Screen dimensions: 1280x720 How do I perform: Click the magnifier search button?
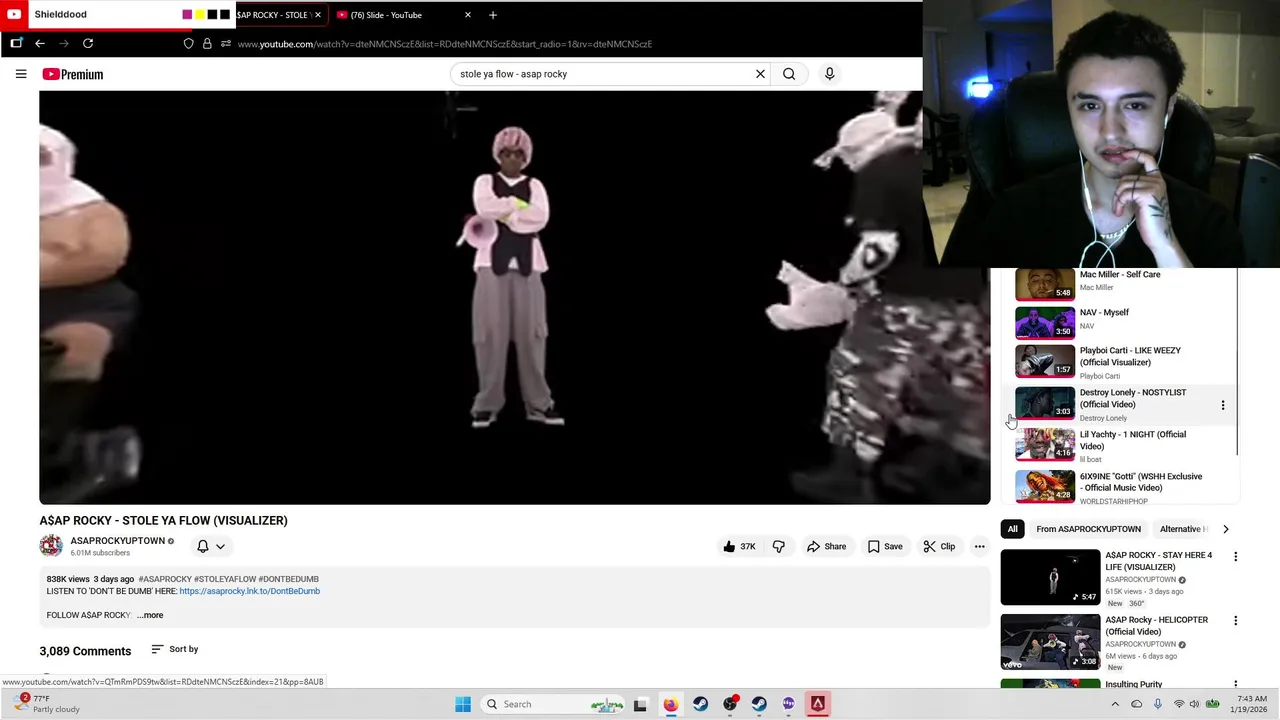pyautogui.click(x=789, y=74)
